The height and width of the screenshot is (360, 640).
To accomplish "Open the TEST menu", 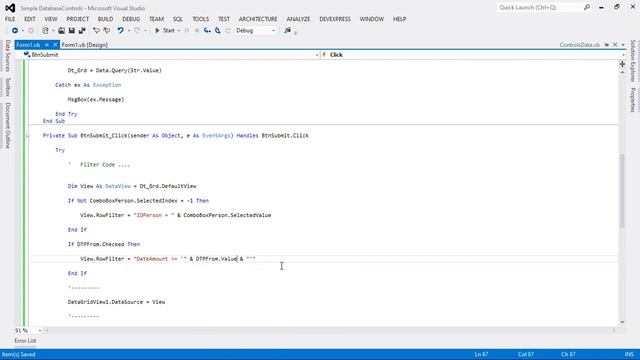I will (x=224, y=19).
